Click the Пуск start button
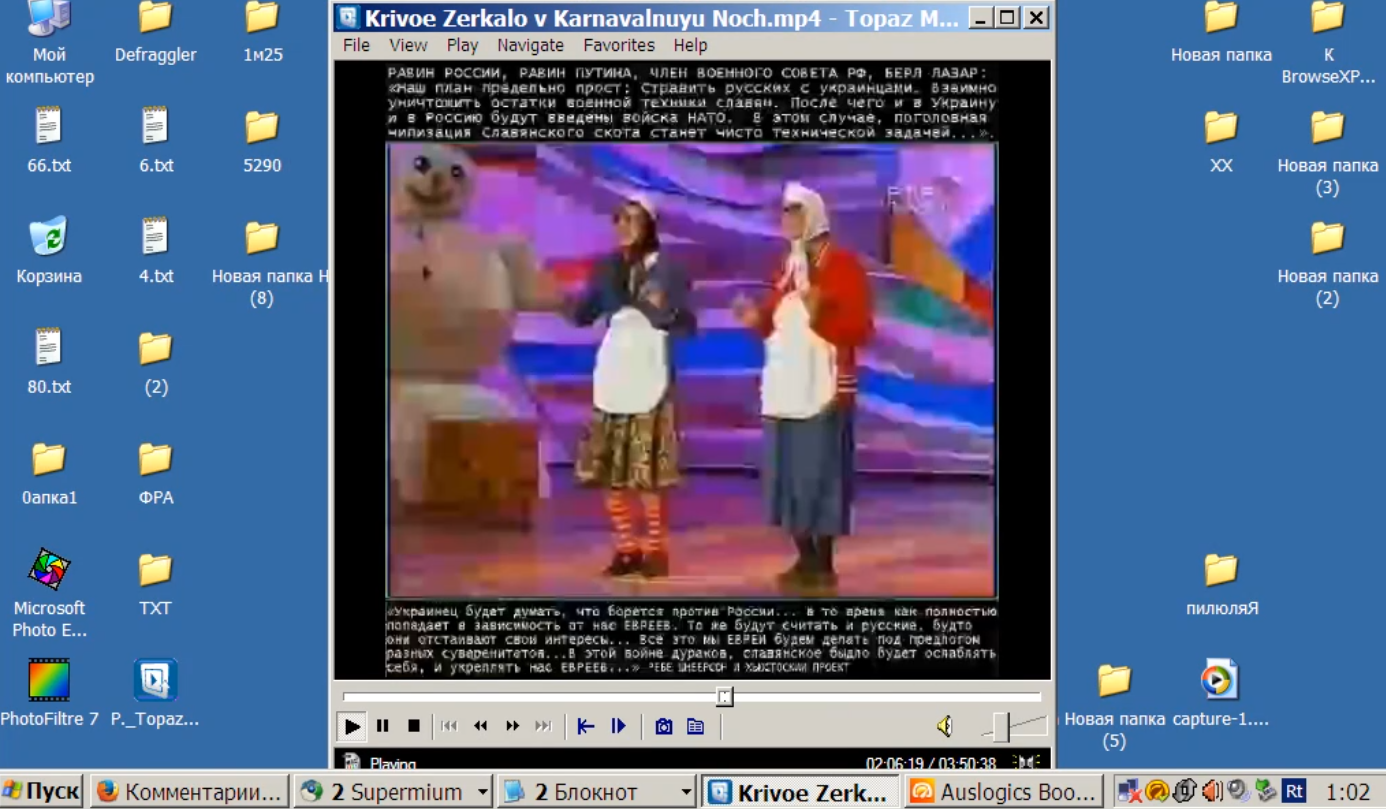Screen dimensions: 1386x809 click(43, 792)
